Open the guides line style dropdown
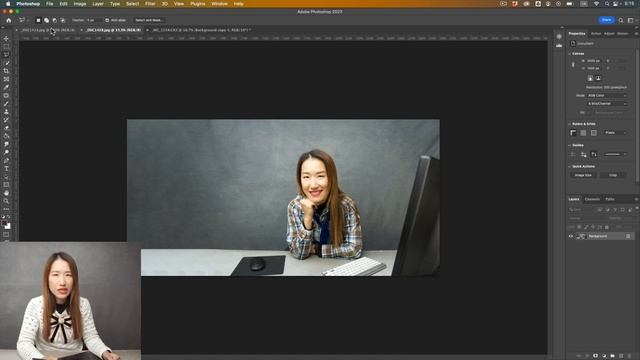This screenshot has height=360, width=640. (616, 154)
